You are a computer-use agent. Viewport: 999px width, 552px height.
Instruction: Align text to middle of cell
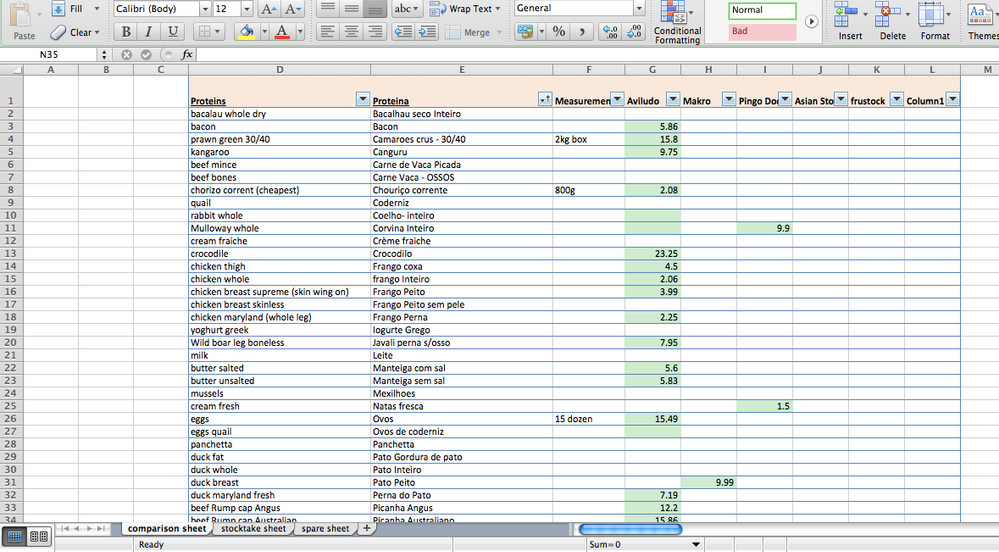tap(351, 9)
